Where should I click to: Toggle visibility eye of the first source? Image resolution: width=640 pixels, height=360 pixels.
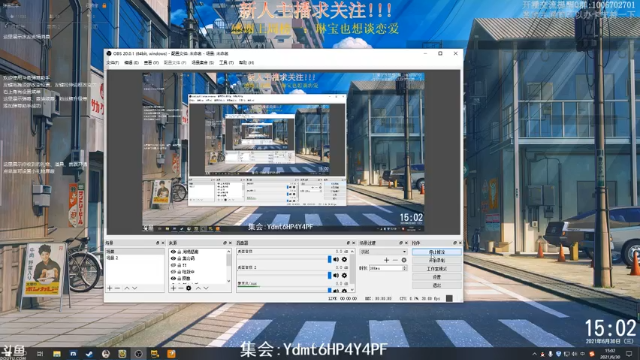coord(173,252)
